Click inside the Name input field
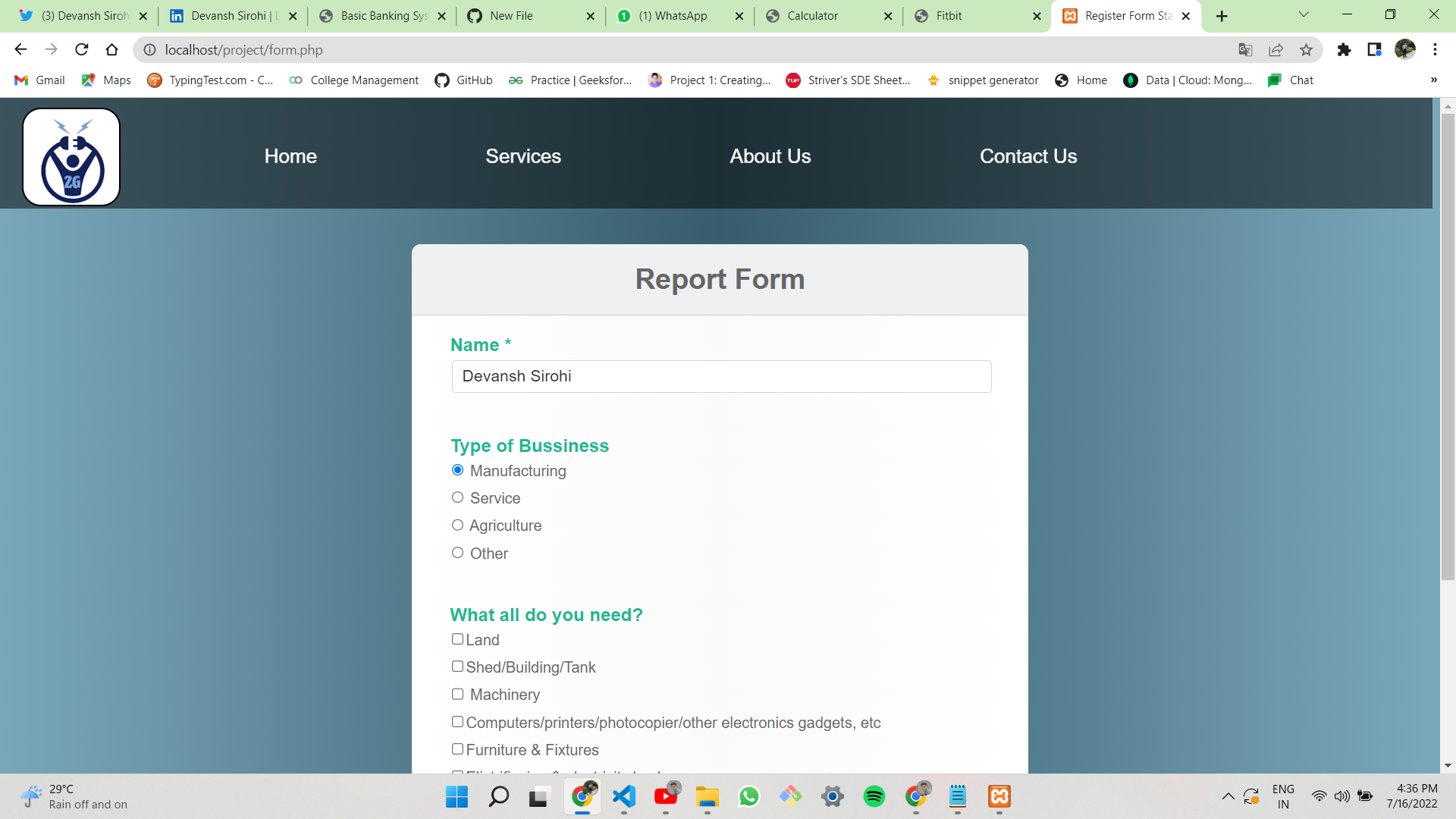Screen dimensions: 1456x819 tap(721, 376)
